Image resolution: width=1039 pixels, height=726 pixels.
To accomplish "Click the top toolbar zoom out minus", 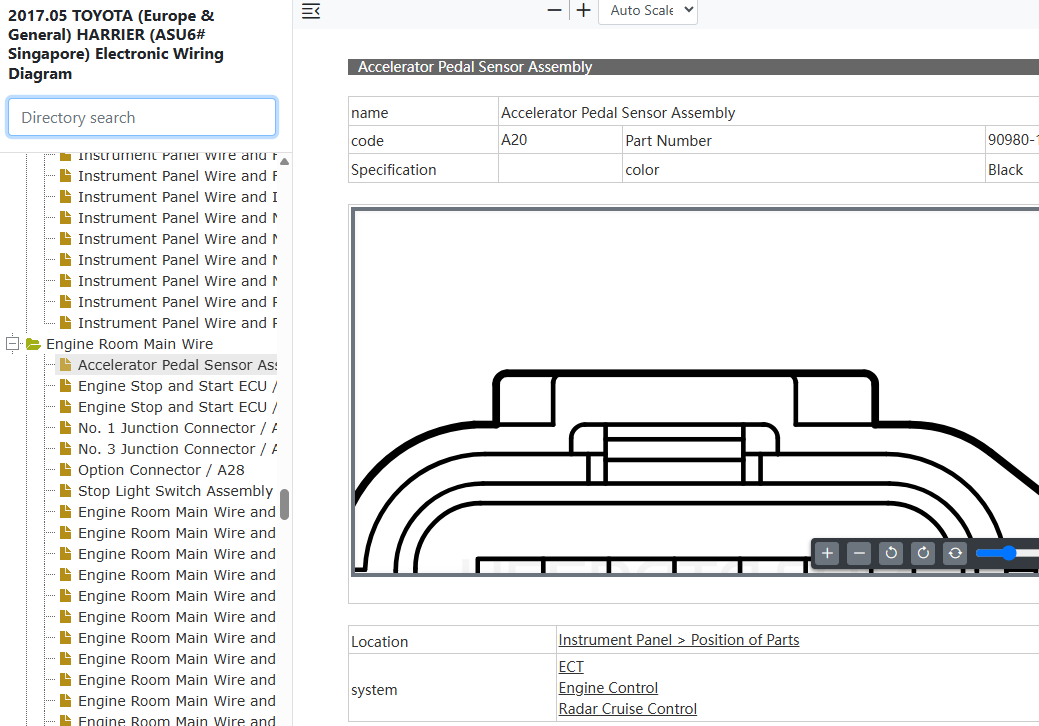I will (x=555, y=11).
